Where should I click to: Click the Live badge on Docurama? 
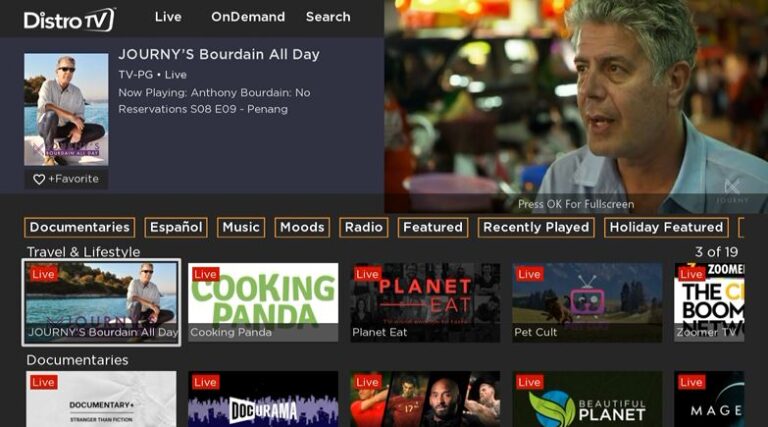tap(205, 382)
